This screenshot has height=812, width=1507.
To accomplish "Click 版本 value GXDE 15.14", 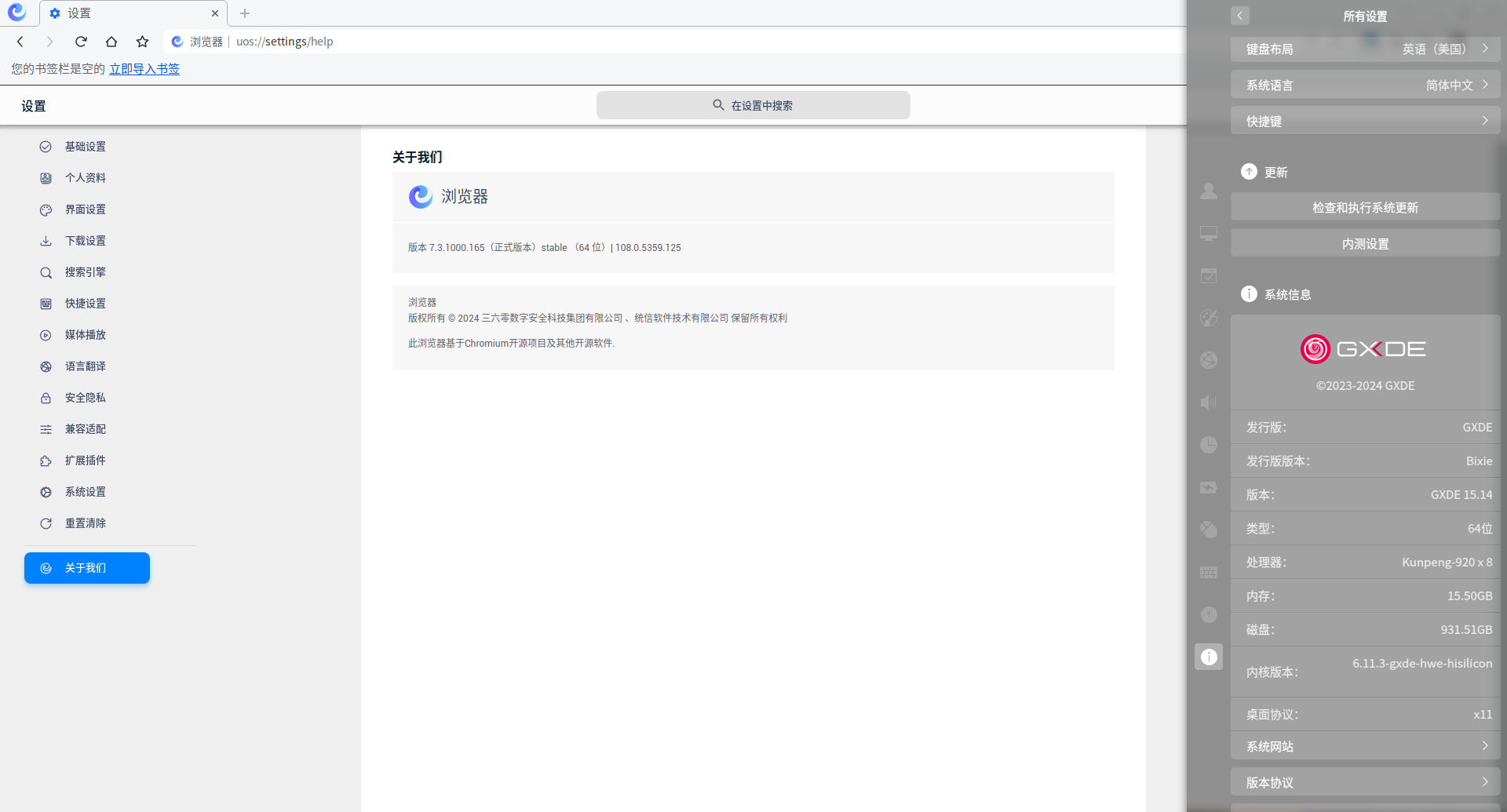I will (x=1461, y=495).
